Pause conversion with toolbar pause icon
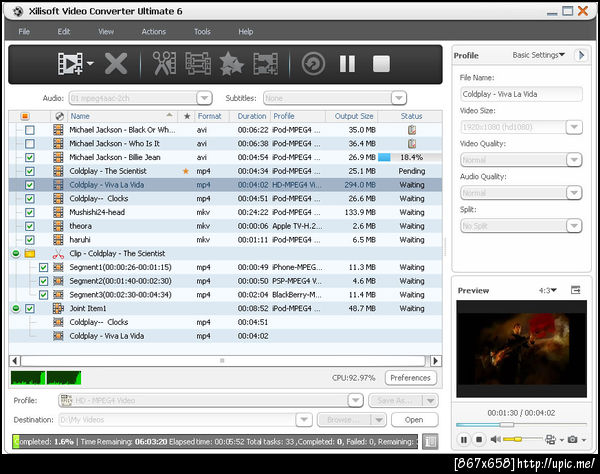Viewport: 600px width, 474px height. tap(347, 64)
